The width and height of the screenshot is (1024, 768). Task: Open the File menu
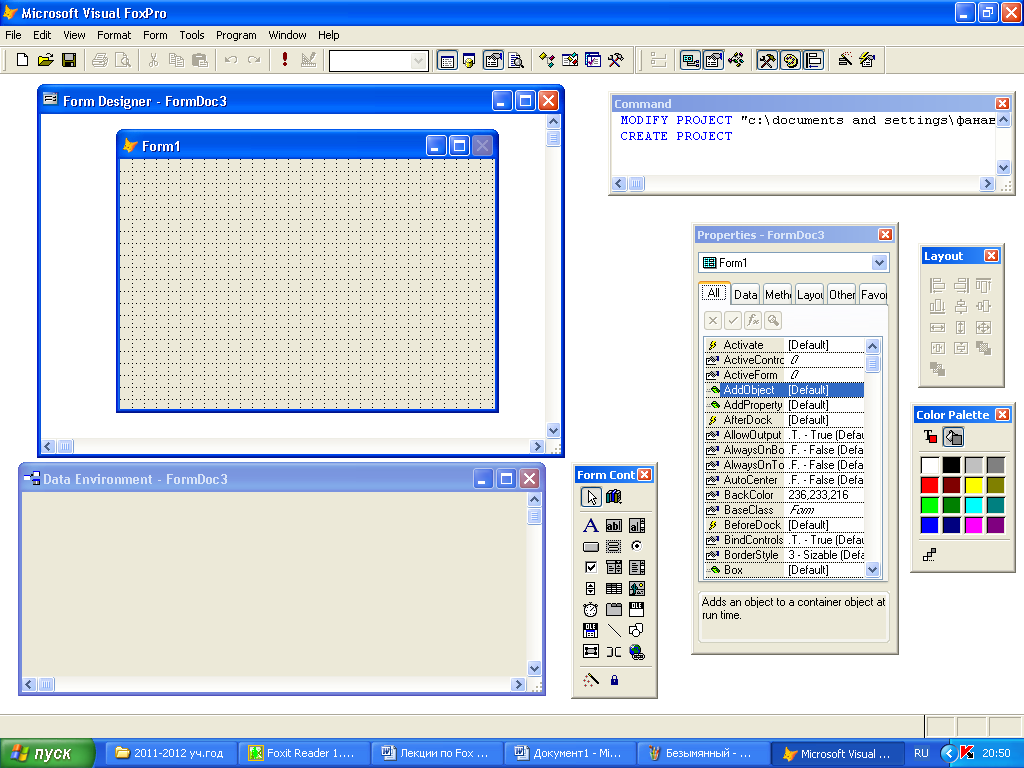(13, 35)
